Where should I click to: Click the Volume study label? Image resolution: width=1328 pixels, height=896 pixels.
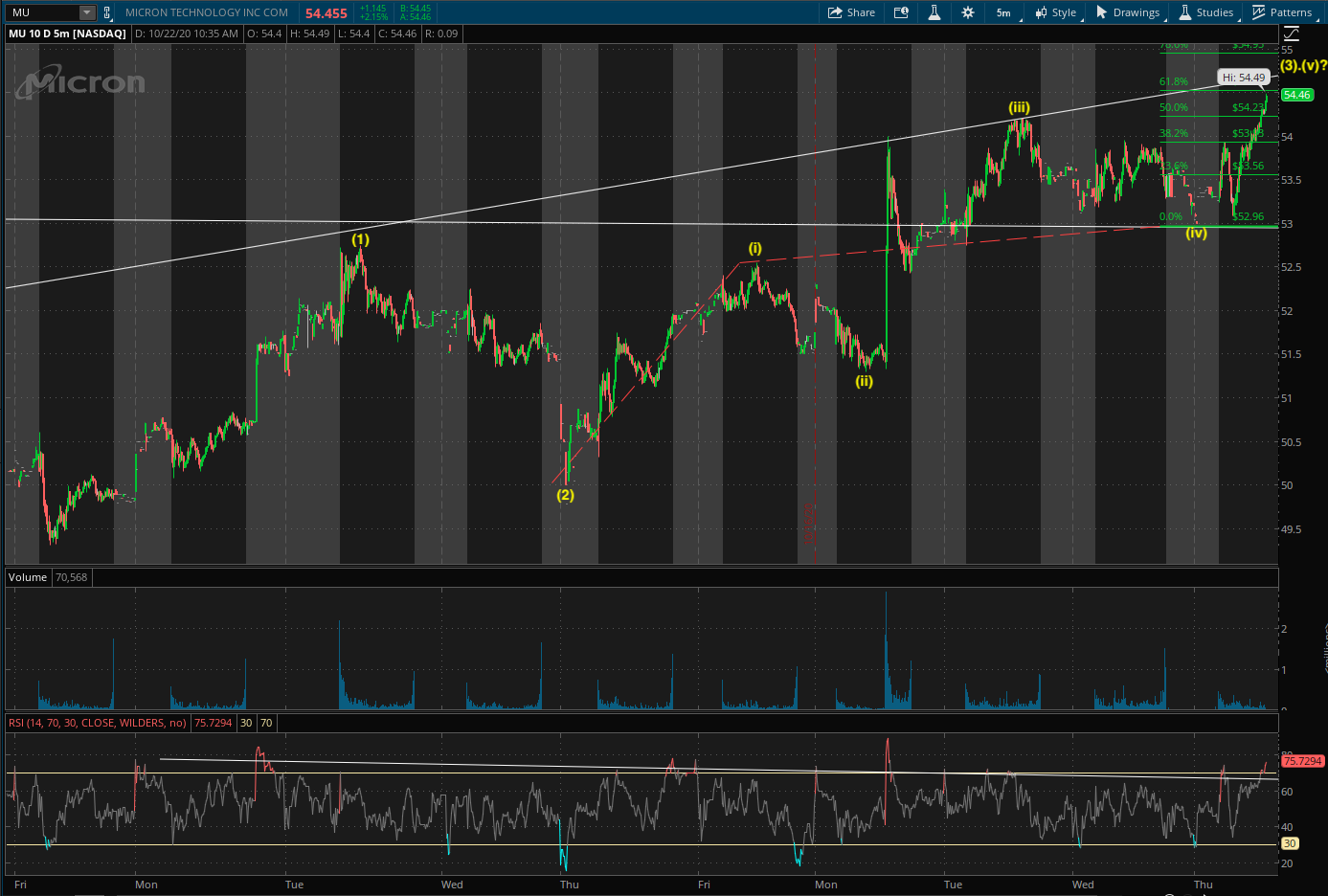coord(28,577)
